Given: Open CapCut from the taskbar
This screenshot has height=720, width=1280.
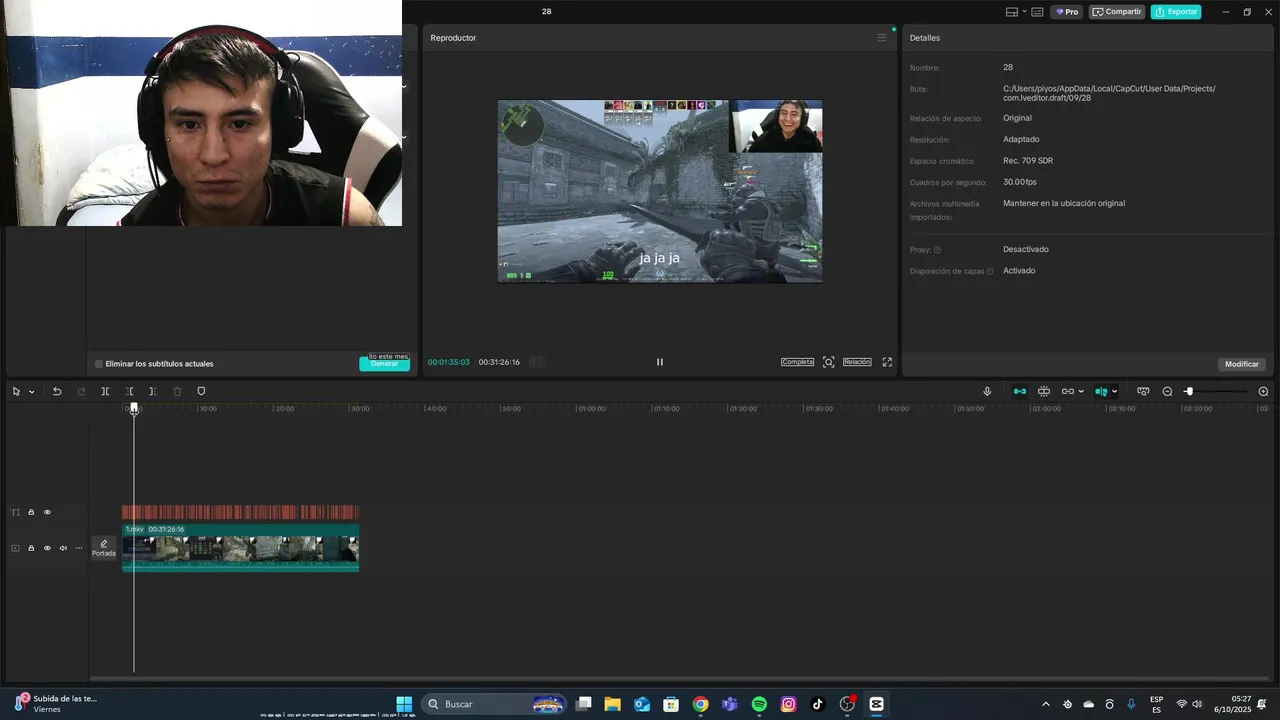Looking at the screenshot, I should 877,704.
